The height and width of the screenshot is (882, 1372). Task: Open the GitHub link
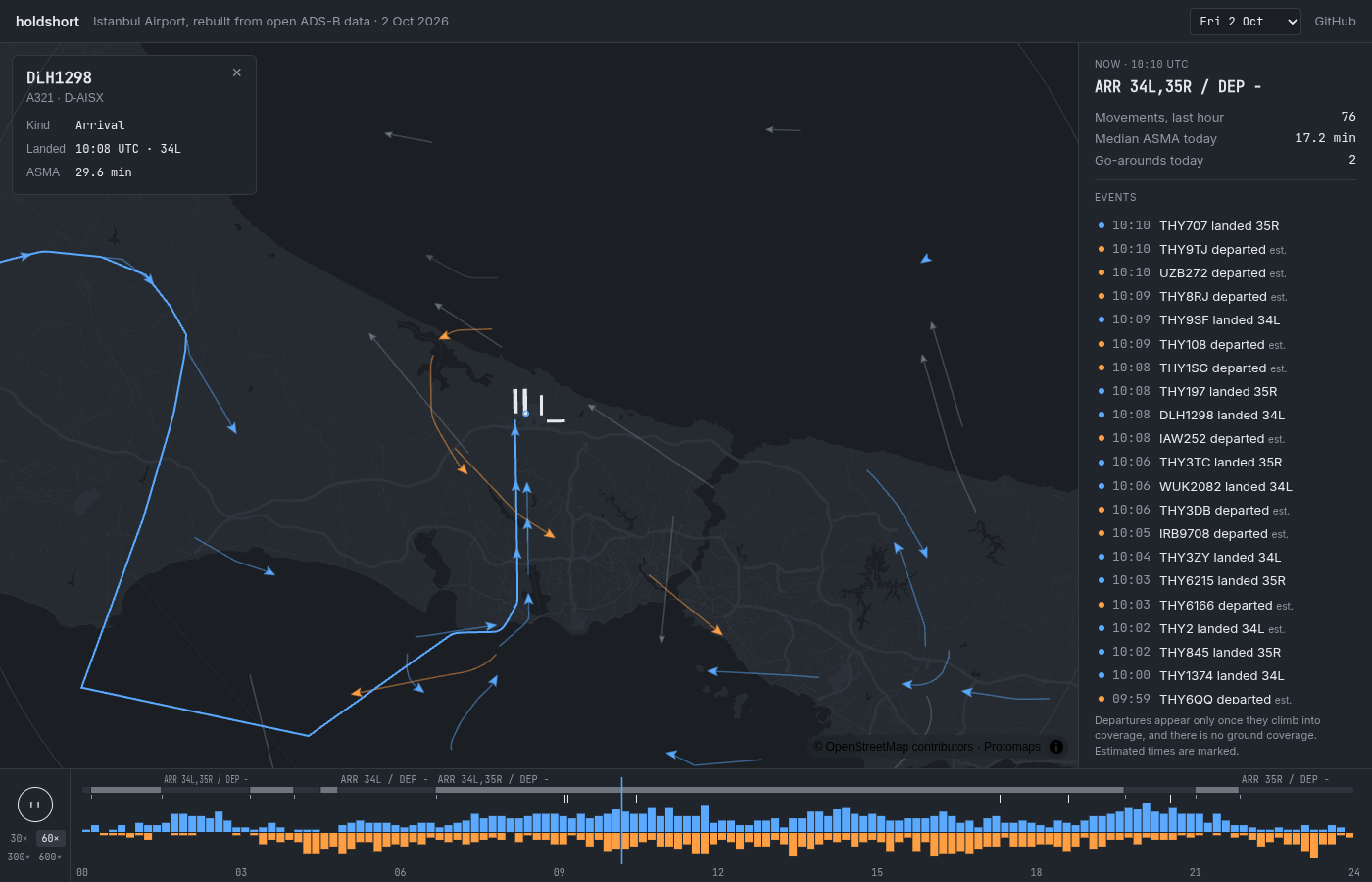pyautogui.click(x=1335, y=22)
